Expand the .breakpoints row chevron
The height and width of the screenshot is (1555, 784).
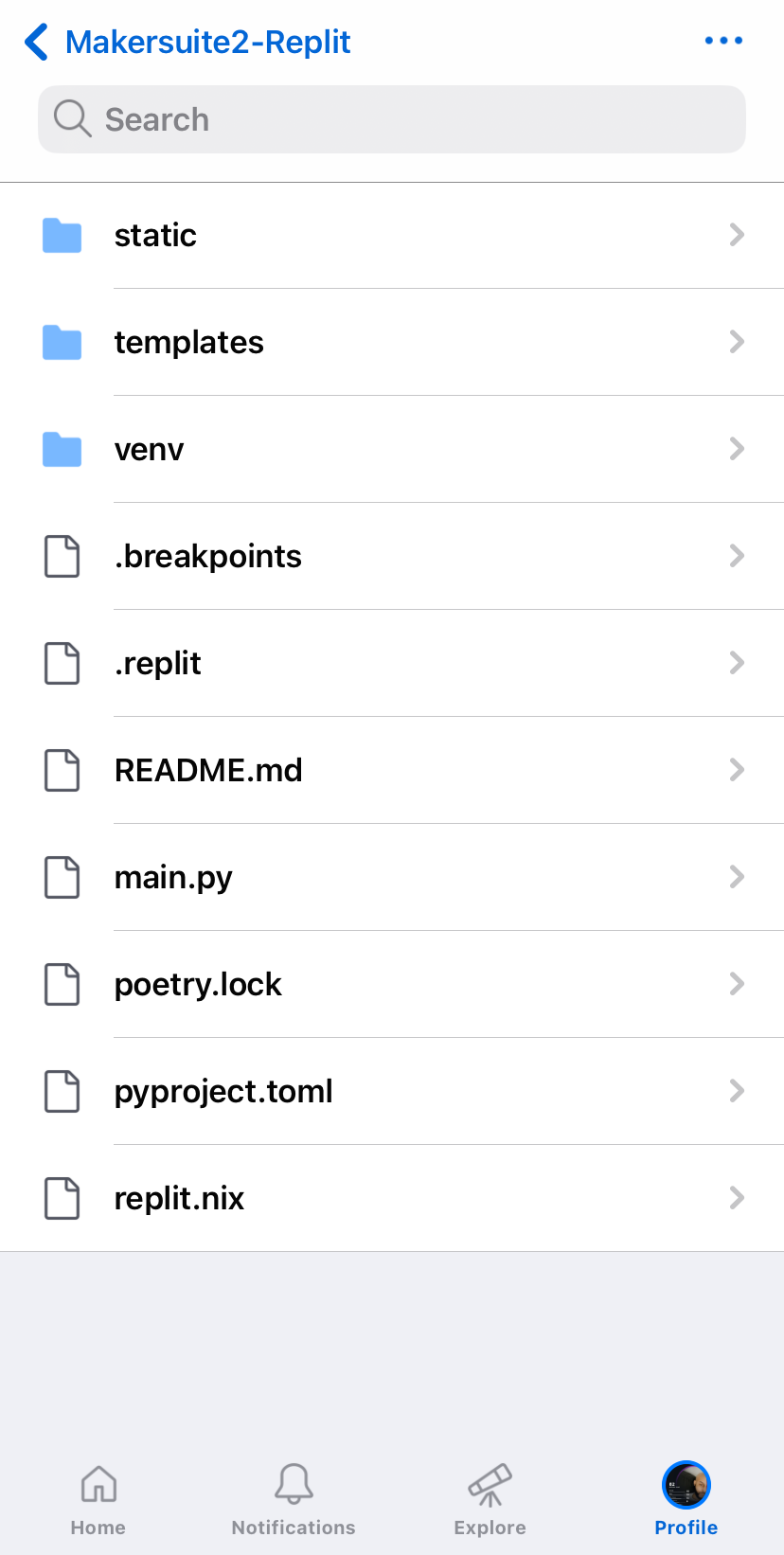[x=737, y=556]
